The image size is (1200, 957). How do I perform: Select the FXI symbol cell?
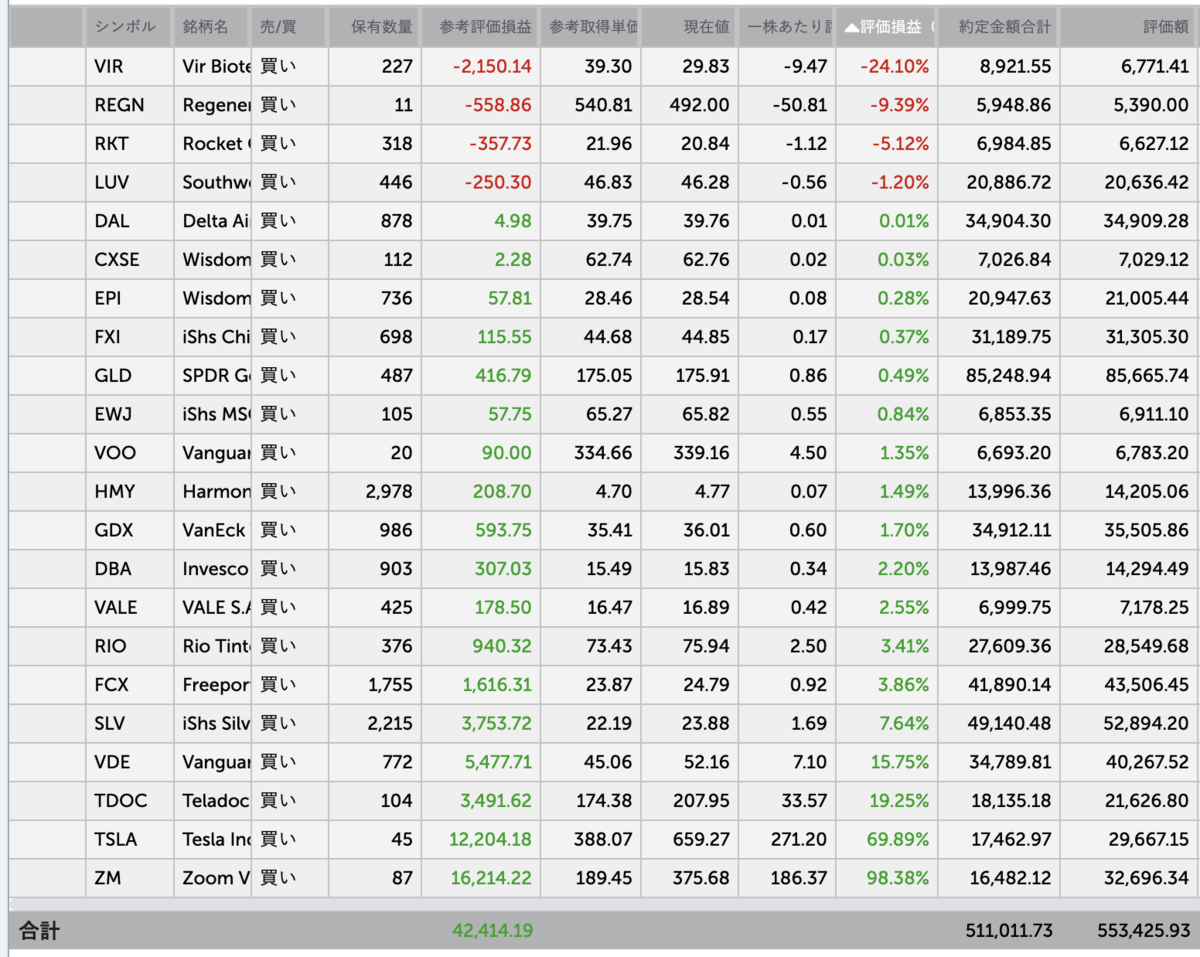(x=129, y=337)
